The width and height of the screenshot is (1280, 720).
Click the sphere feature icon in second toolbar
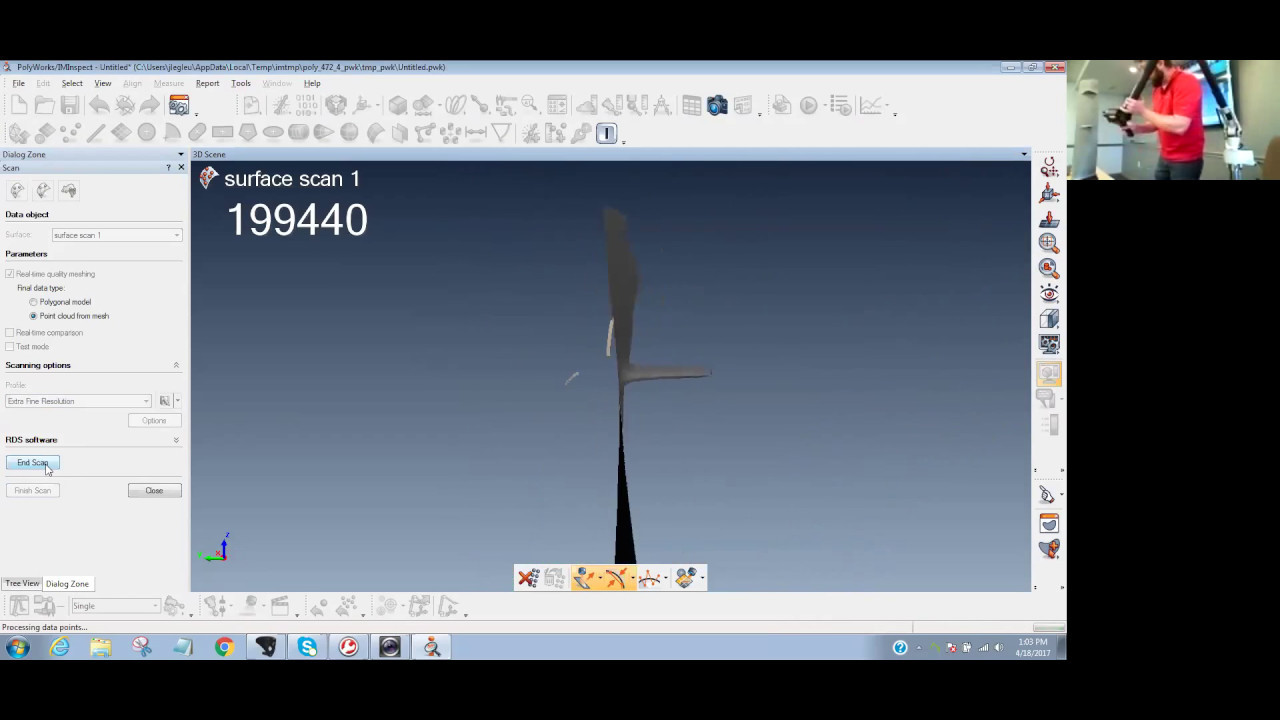tap(349, 133)
